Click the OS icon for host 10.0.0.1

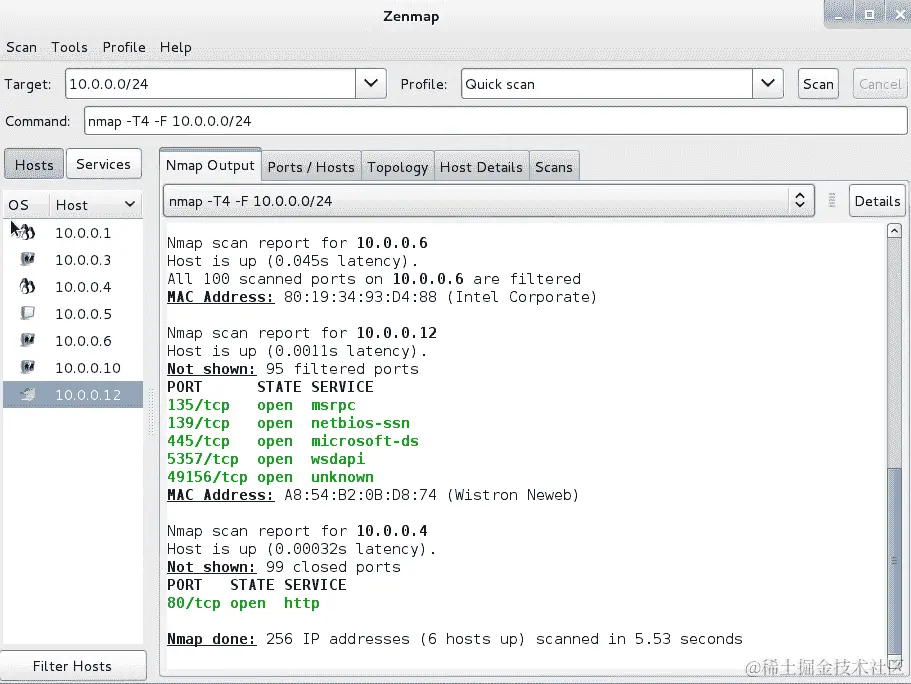(27, 232)
